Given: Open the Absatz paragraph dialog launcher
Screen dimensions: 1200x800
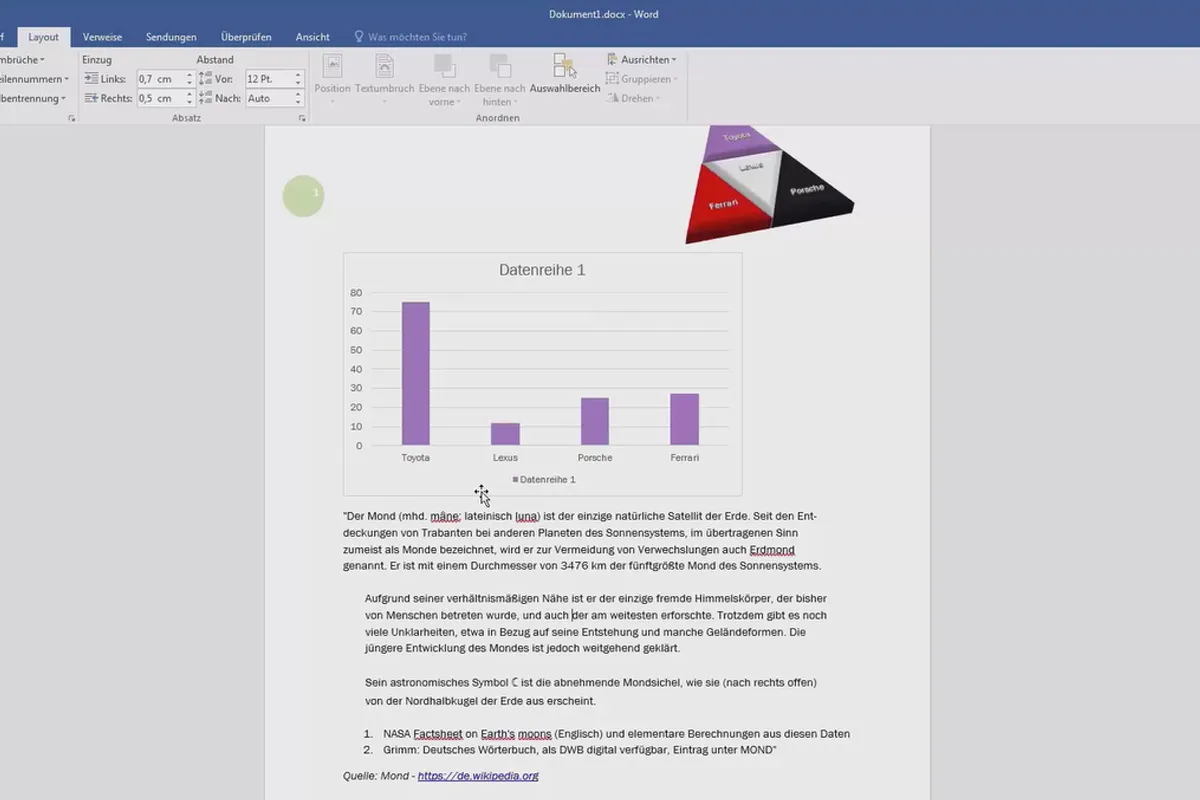Looking at the screenshot, I should point(302,118).
